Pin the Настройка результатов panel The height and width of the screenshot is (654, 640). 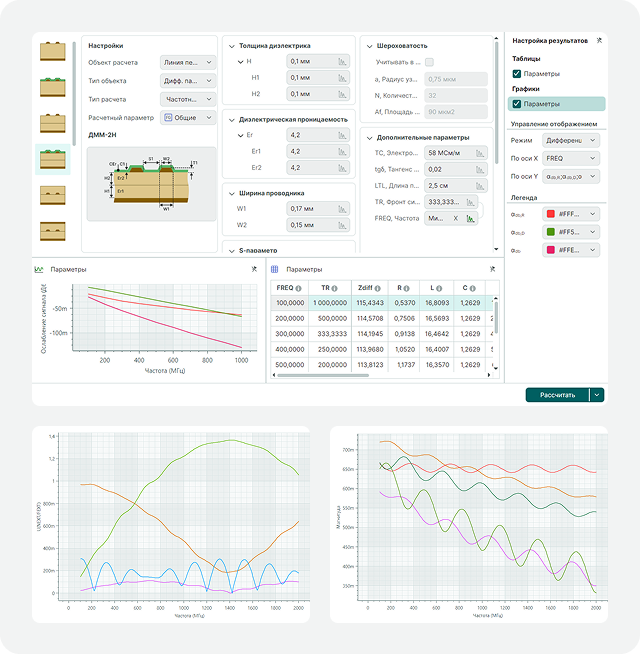click(x=599, y=40)
